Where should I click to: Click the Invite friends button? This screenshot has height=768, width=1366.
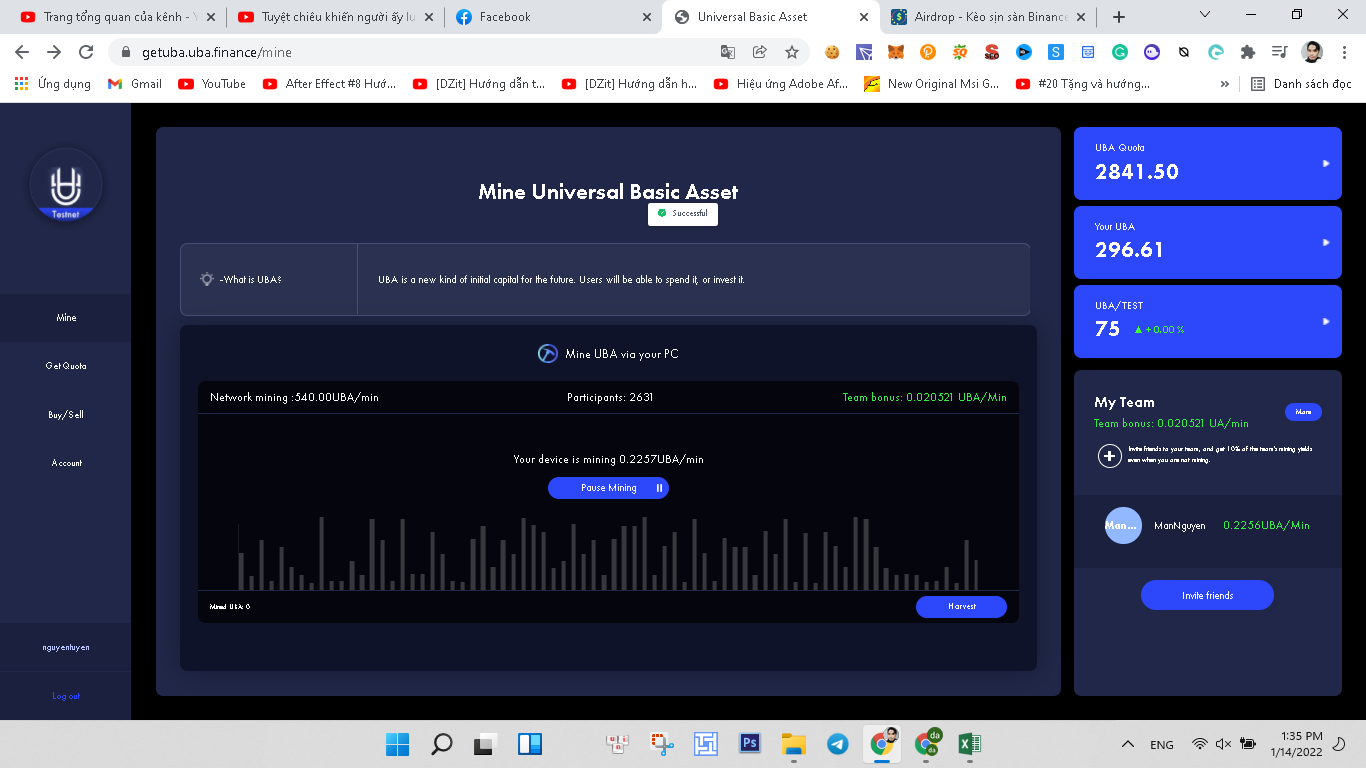1207,595
